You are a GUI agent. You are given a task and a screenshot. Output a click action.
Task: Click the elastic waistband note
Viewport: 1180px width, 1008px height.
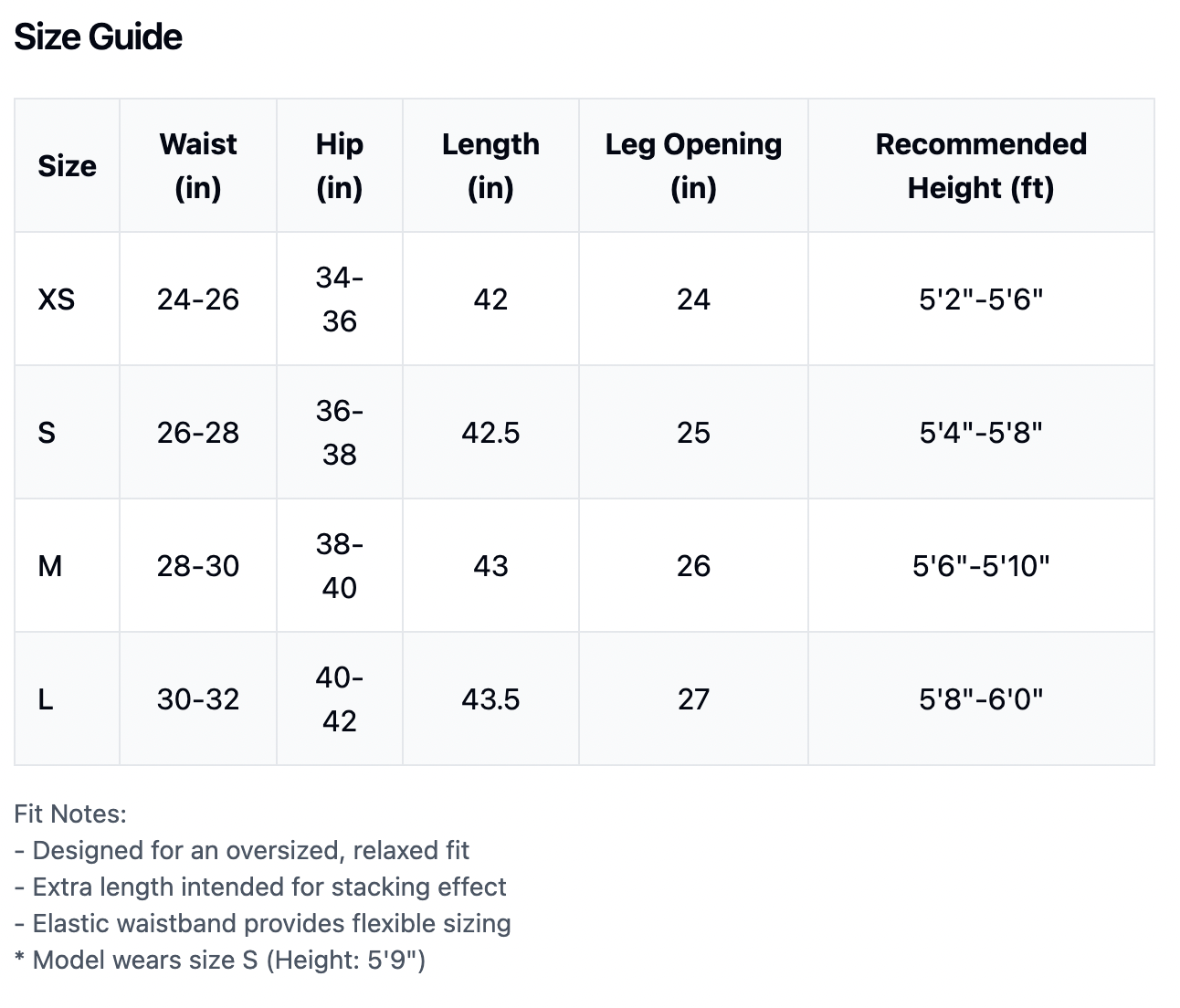coord(263,923)
